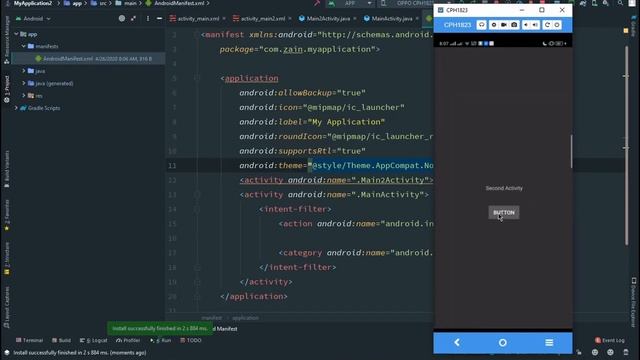Screen dimensions: 640x360
Task: Click the fold marker beside line 14
Action: (197, 209)
